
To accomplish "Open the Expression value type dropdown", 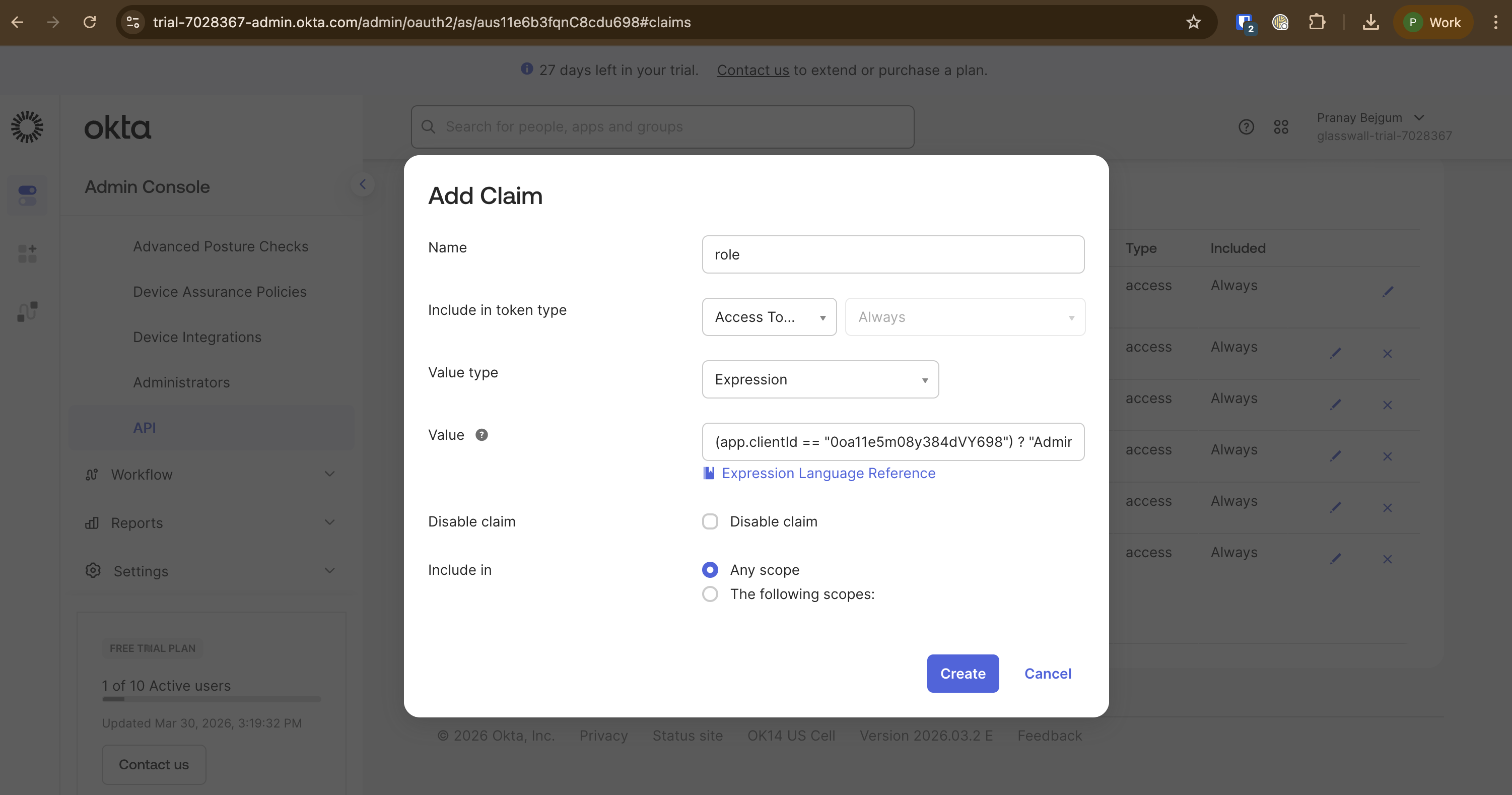I will 820,379.
